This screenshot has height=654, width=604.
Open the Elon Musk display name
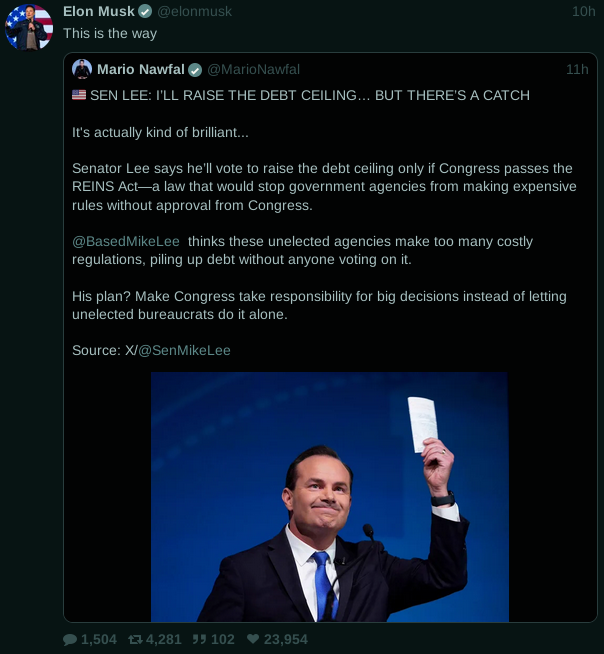pos(99,12)
